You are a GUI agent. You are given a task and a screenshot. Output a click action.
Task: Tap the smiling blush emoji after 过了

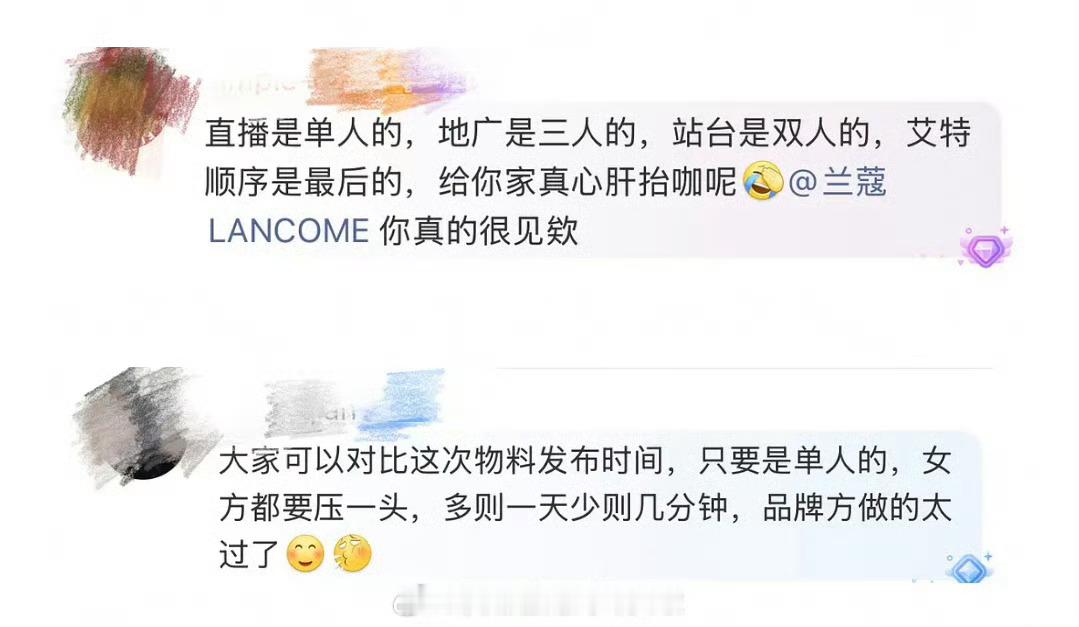pos(305,553)
